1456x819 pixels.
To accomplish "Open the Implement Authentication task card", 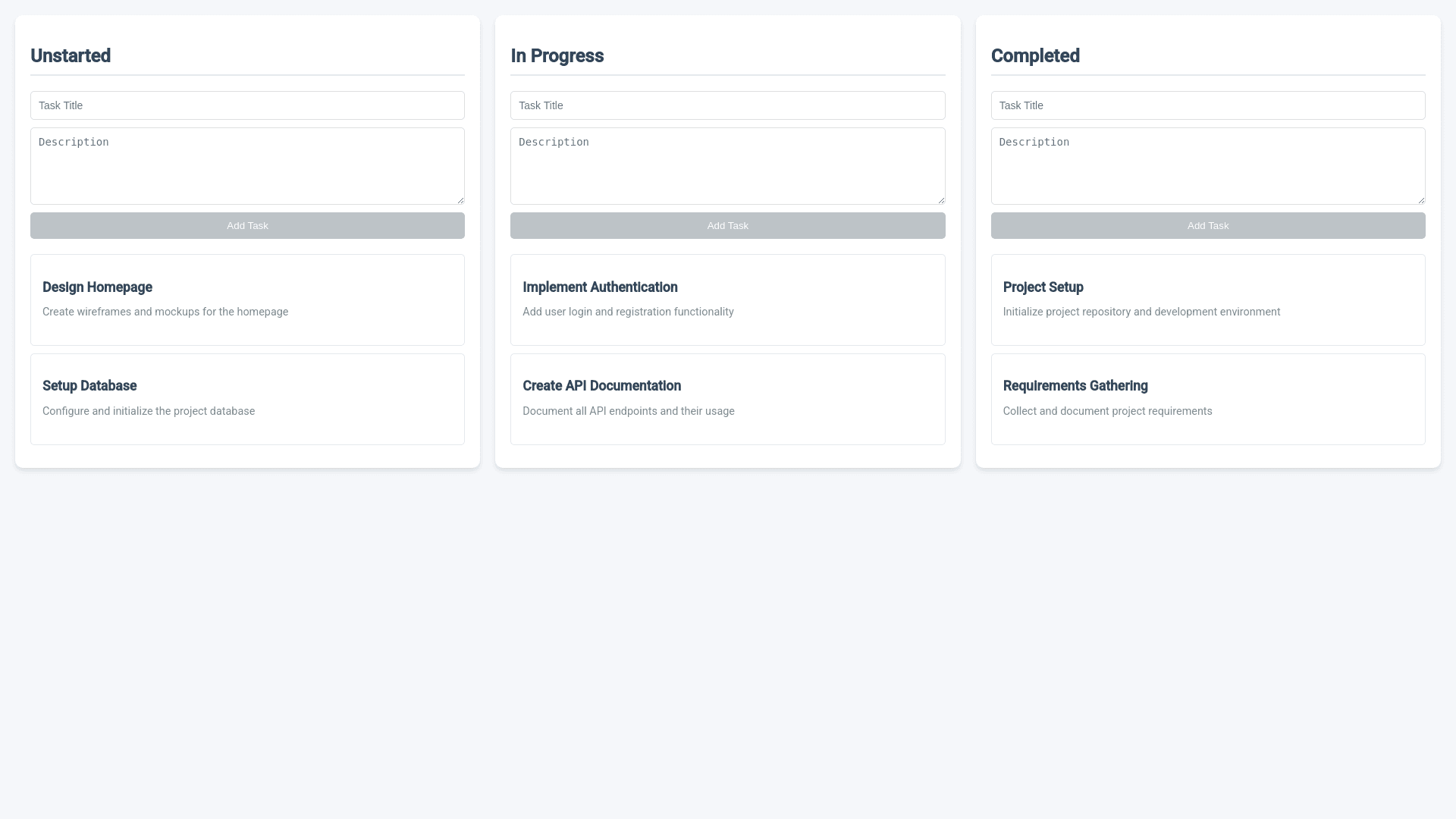I will pos(727,300).
